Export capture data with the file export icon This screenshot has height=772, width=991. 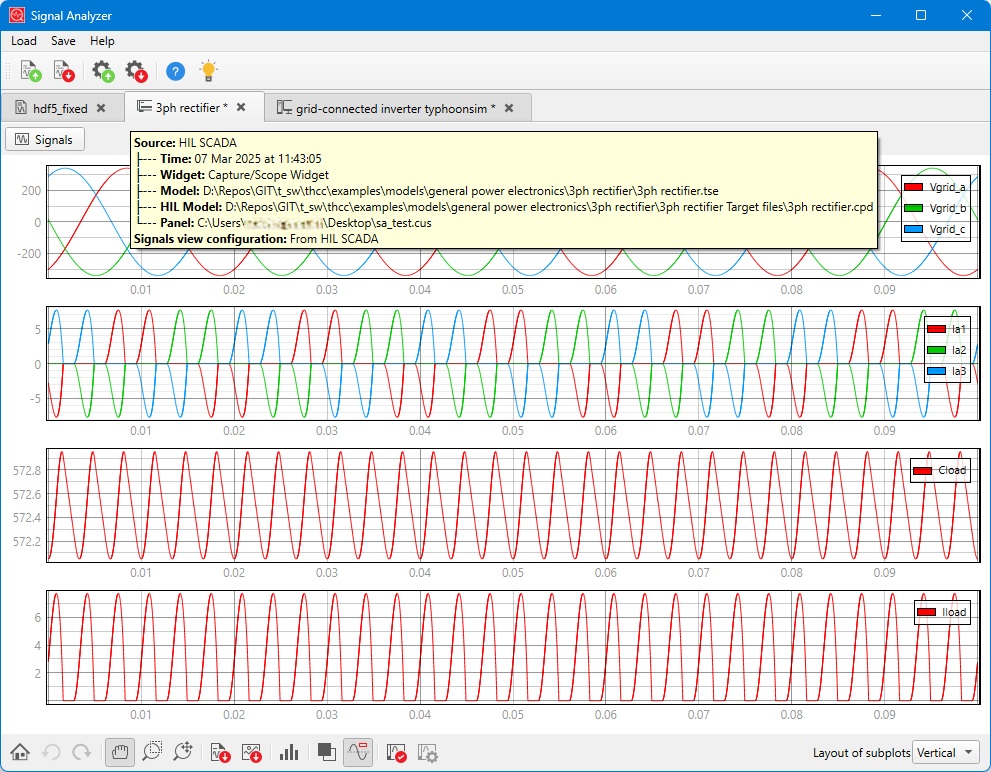tap(220, 752)
